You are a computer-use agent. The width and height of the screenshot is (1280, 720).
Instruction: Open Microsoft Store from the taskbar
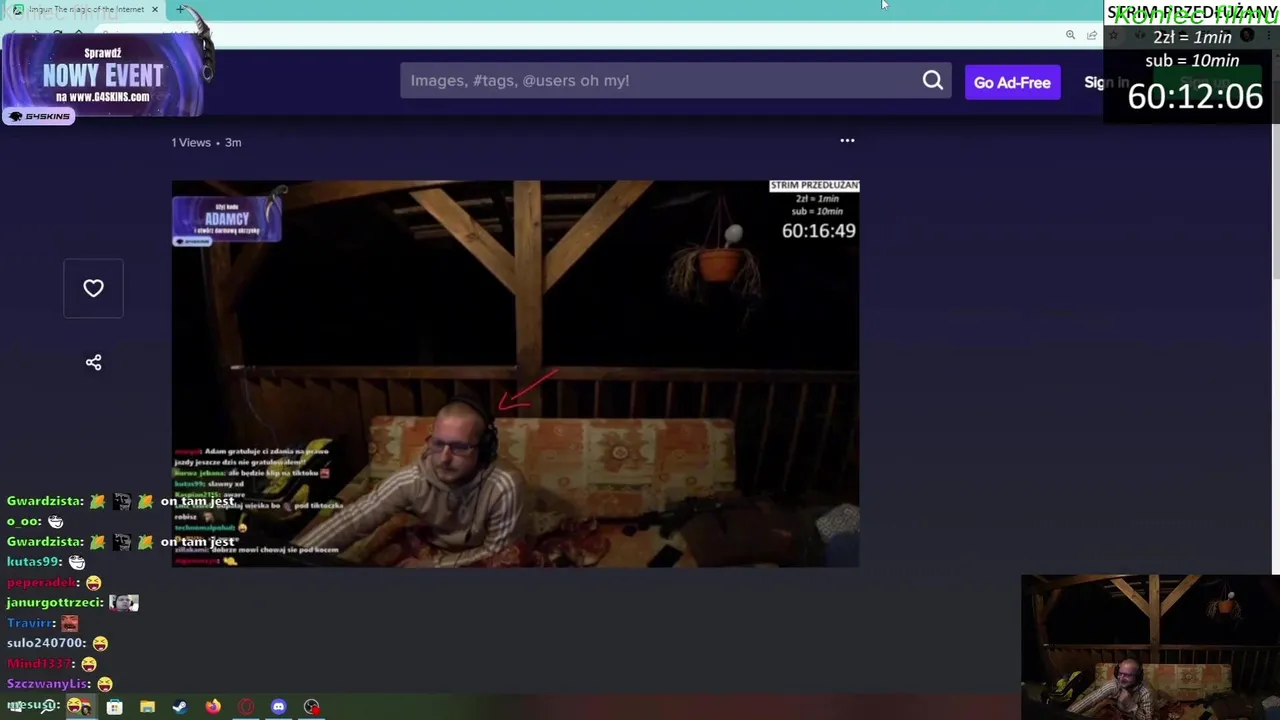pos(115,707)
